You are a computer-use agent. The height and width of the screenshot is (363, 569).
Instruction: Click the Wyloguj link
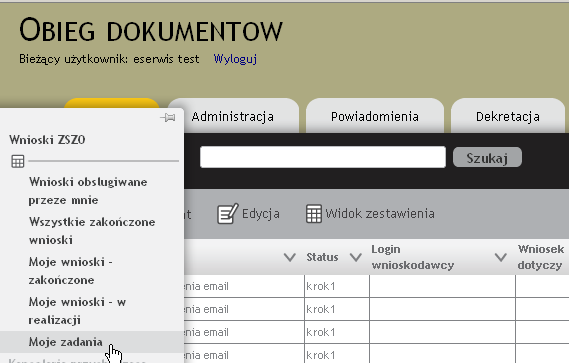point(235,59)
